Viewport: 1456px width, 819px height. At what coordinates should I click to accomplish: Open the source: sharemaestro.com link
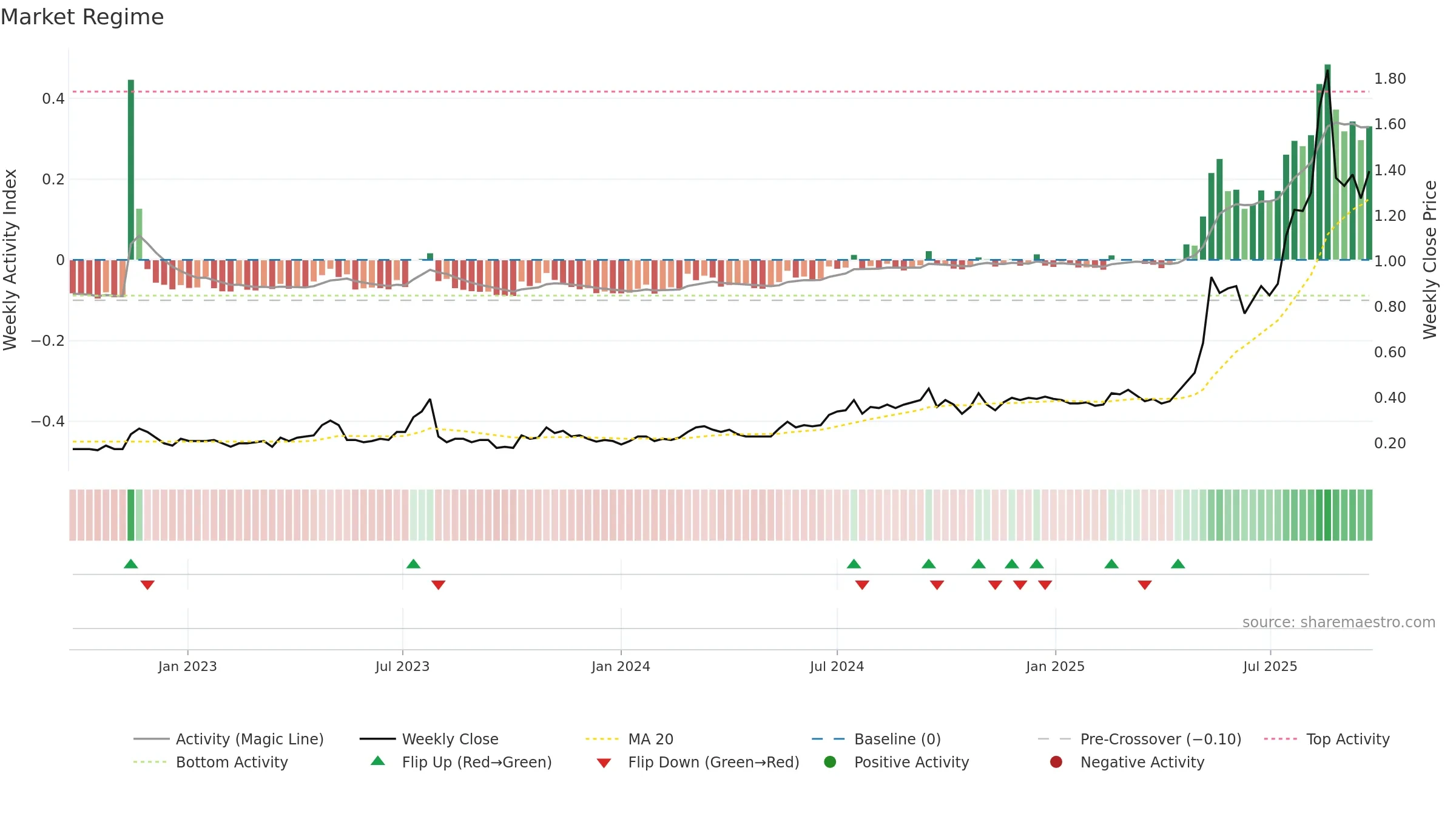click(x=1339, y=622)
